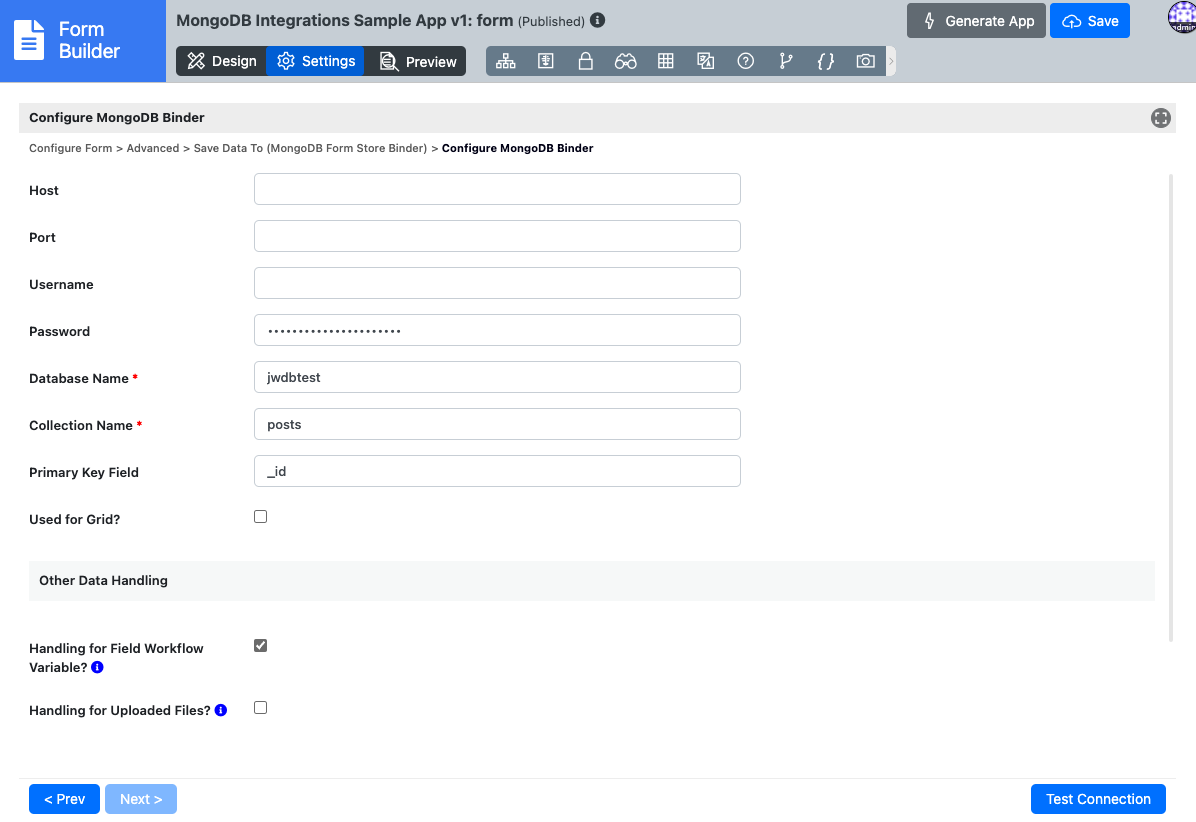Click into the Password field
The height and width of the screenshot is (822, 1196).
pos(497,330)
